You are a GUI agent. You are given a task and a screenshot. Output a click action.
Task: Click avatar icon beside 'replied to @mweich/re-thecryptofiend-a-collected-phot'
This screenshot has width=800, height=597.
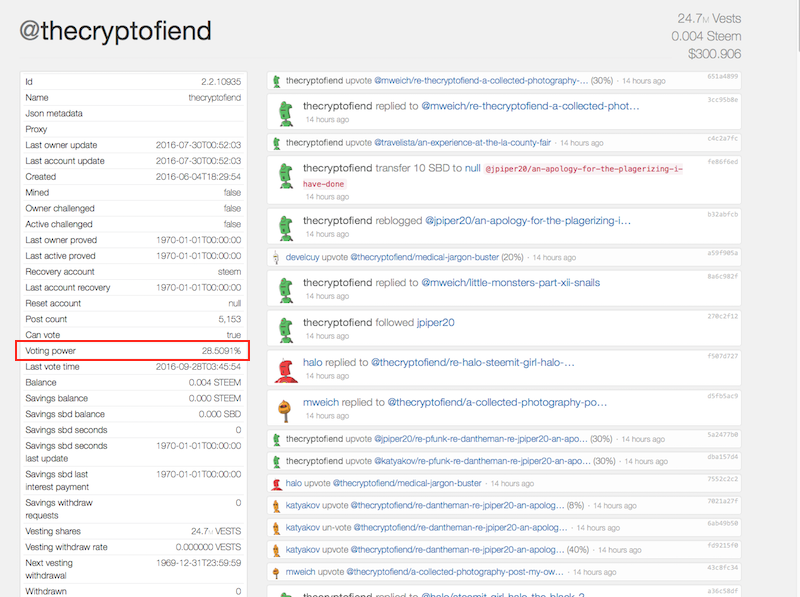click(x=286, y=113)
